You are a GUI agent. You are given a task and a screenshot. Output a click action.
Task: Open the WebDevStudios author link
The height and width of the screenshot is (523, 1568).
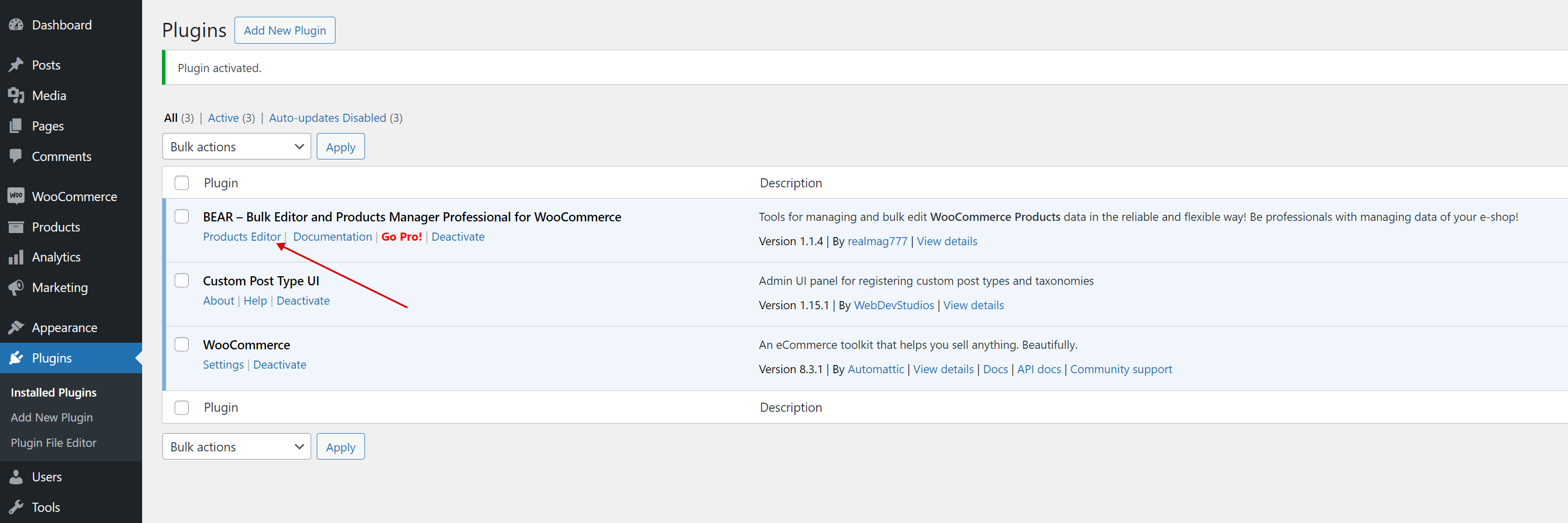point(893,305)
